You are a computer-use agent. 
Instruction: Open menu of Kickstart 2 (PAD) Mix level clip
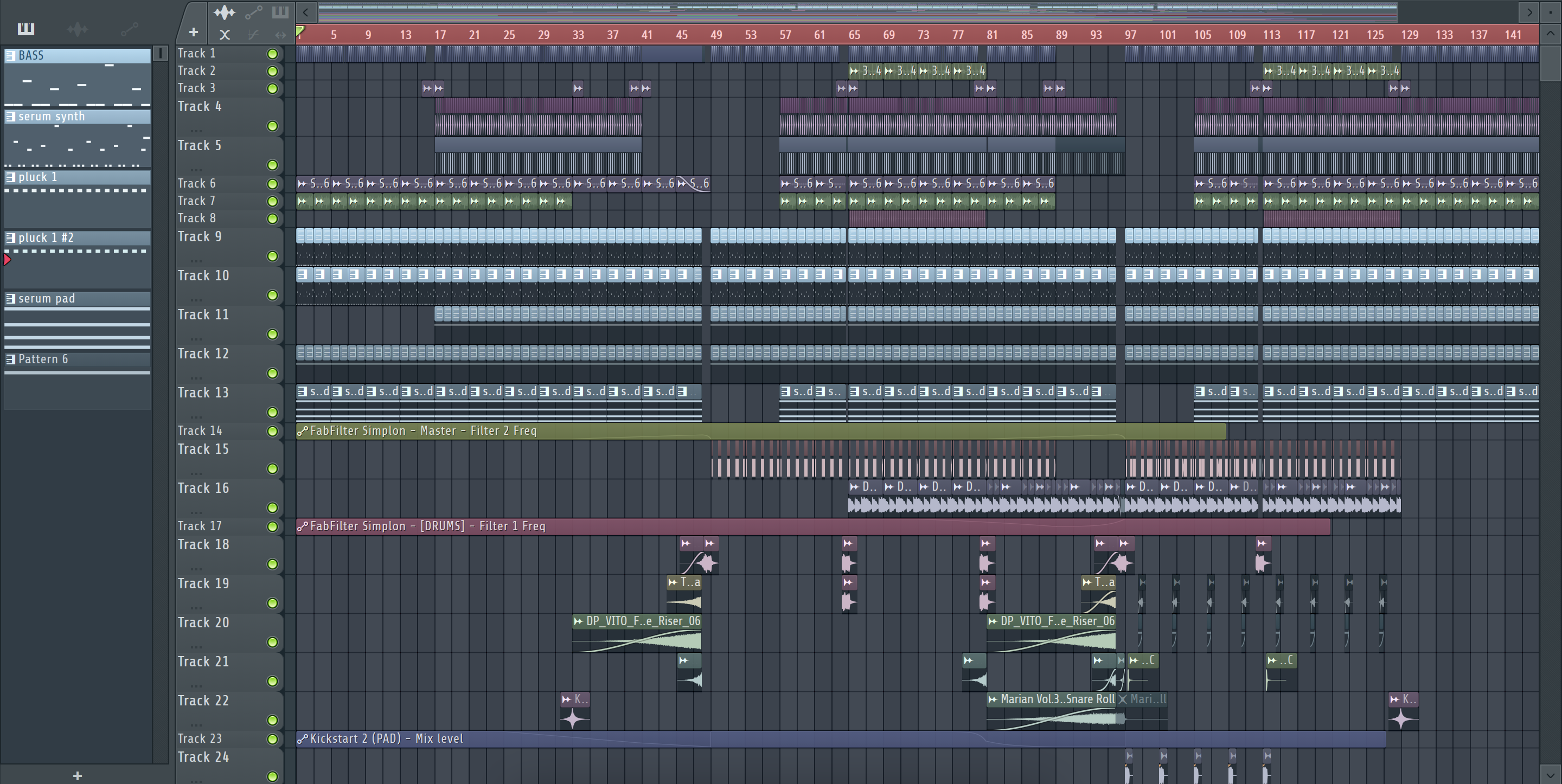(303, 738)
